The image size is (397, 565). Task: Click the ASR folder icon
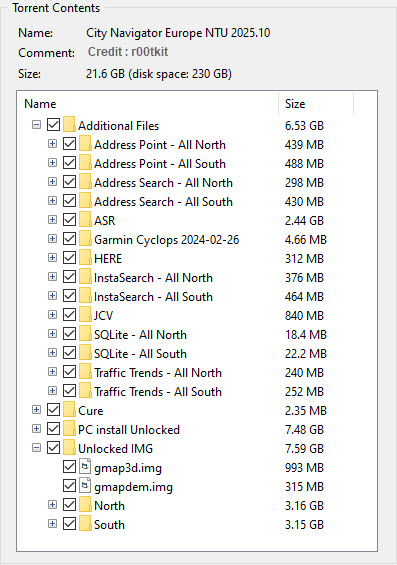tap(85, 220)
